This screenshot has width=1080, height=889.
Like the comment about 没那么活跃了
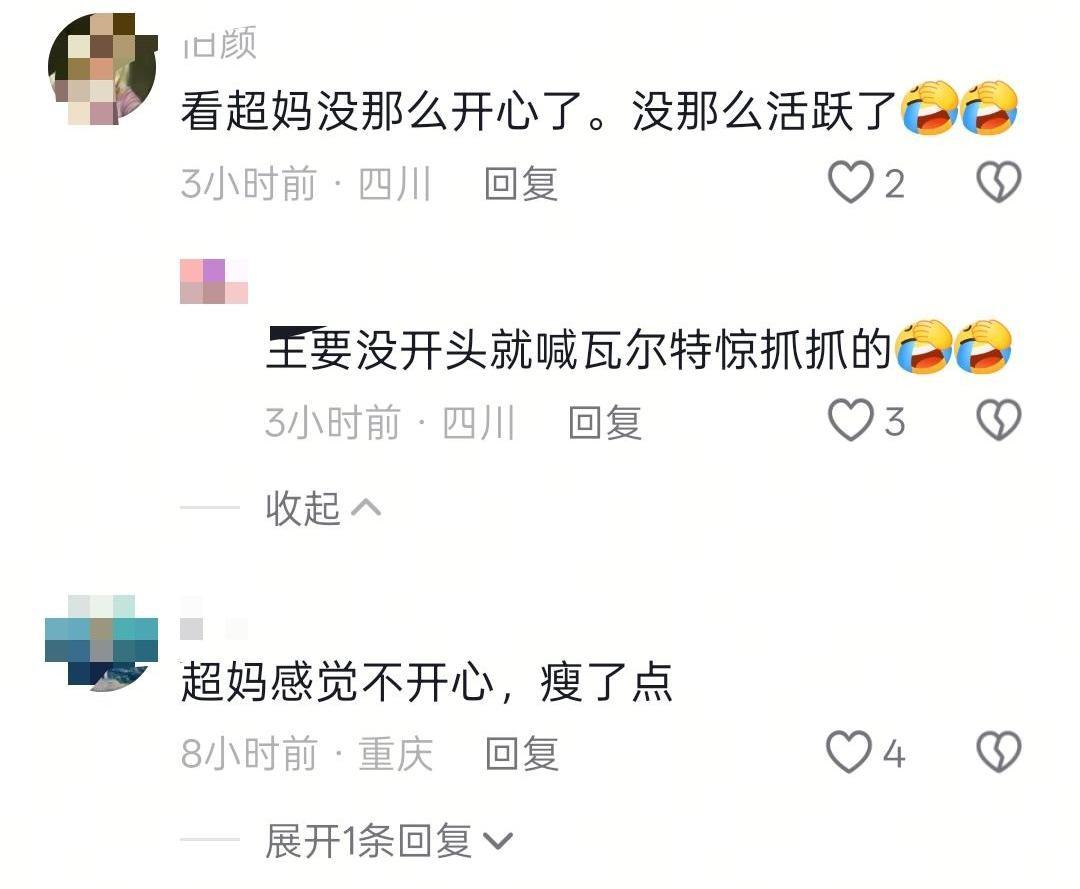850,182
